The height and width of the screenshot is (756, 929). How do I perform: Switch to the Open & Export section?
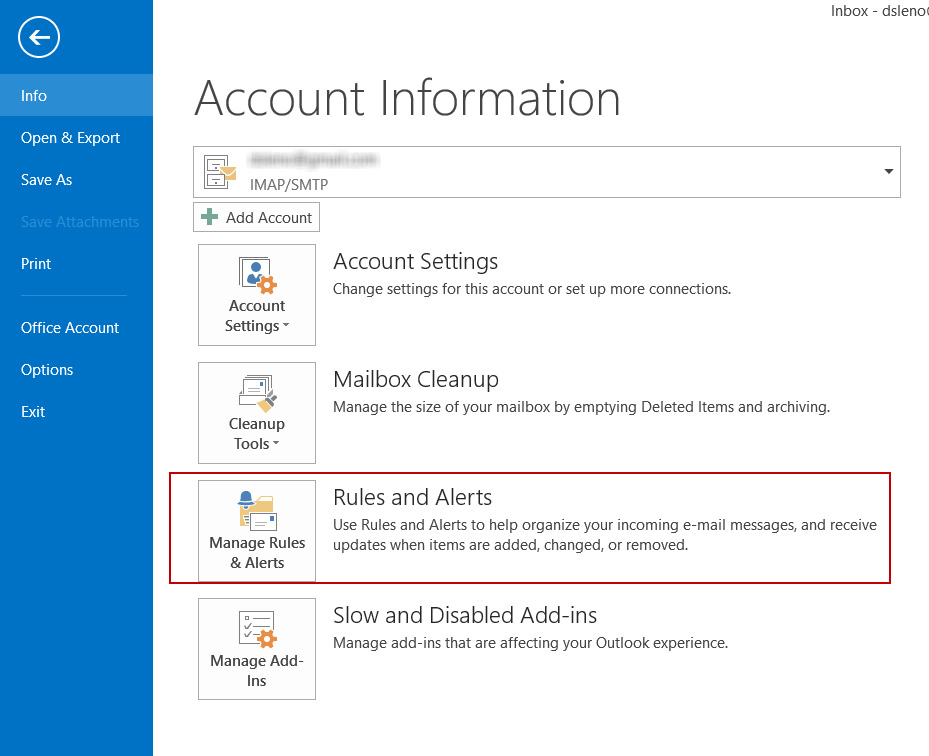coord(70,137)
